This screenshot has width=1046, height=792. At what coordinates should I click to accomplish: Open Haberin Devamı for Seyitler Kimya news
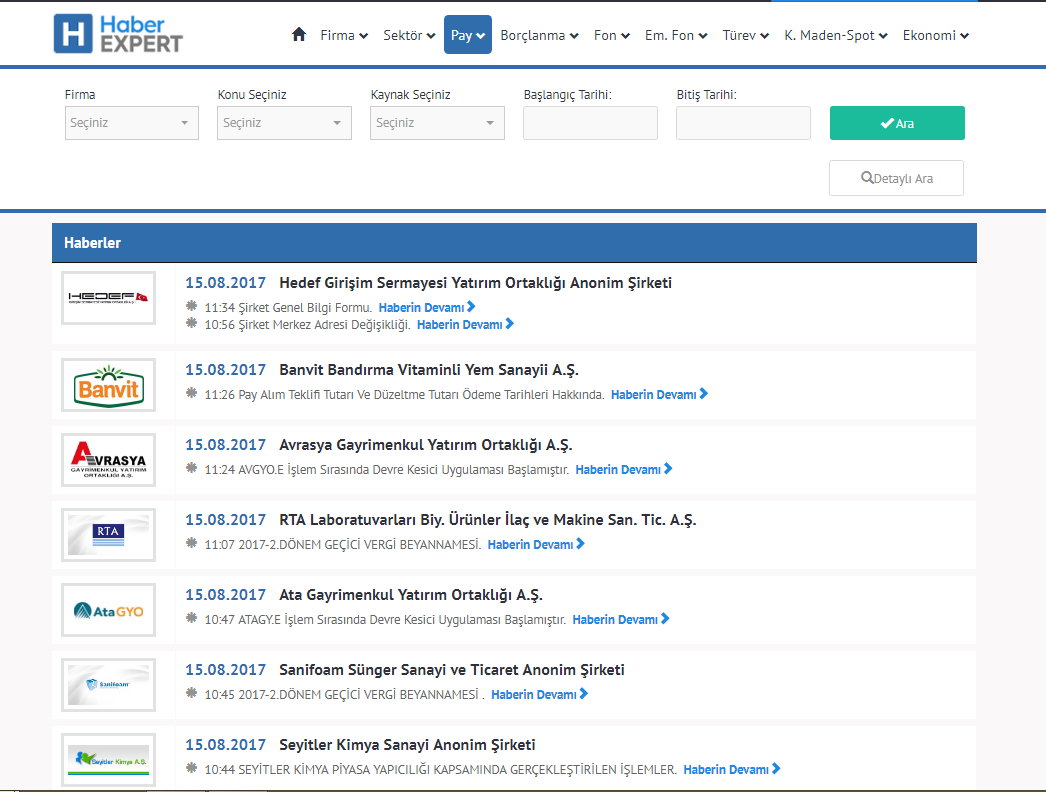[732, 769]
